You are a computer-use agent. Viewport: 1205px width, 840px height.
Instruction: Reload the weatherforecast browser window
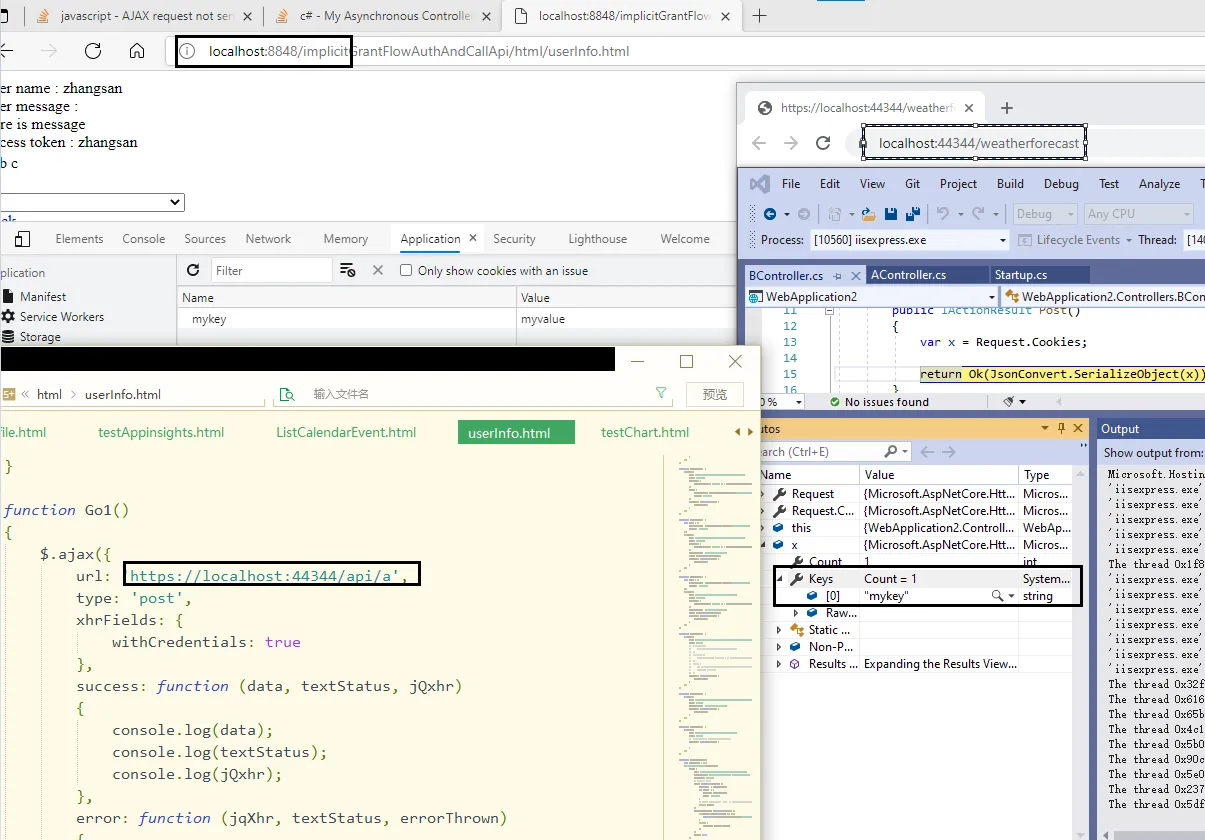(x=823, y=143)
